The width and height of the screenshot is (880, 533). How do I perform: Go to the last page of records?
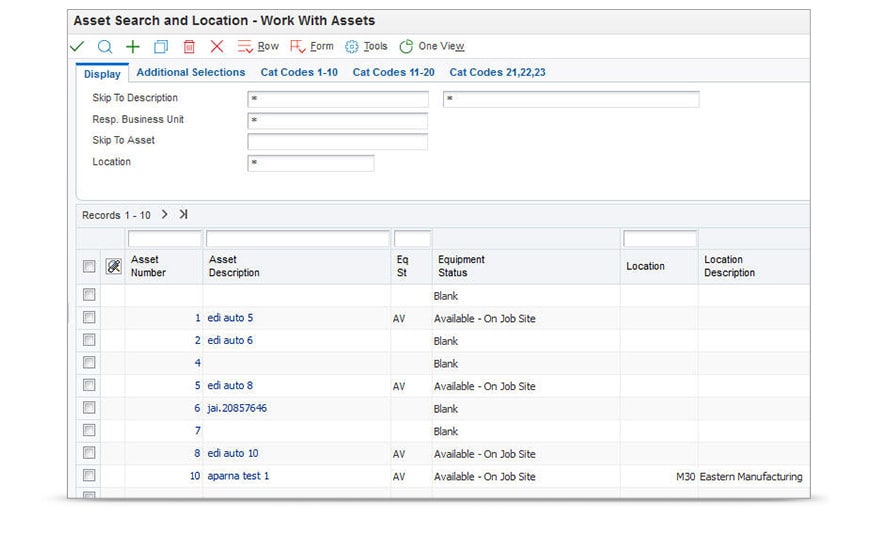[184, 215]
